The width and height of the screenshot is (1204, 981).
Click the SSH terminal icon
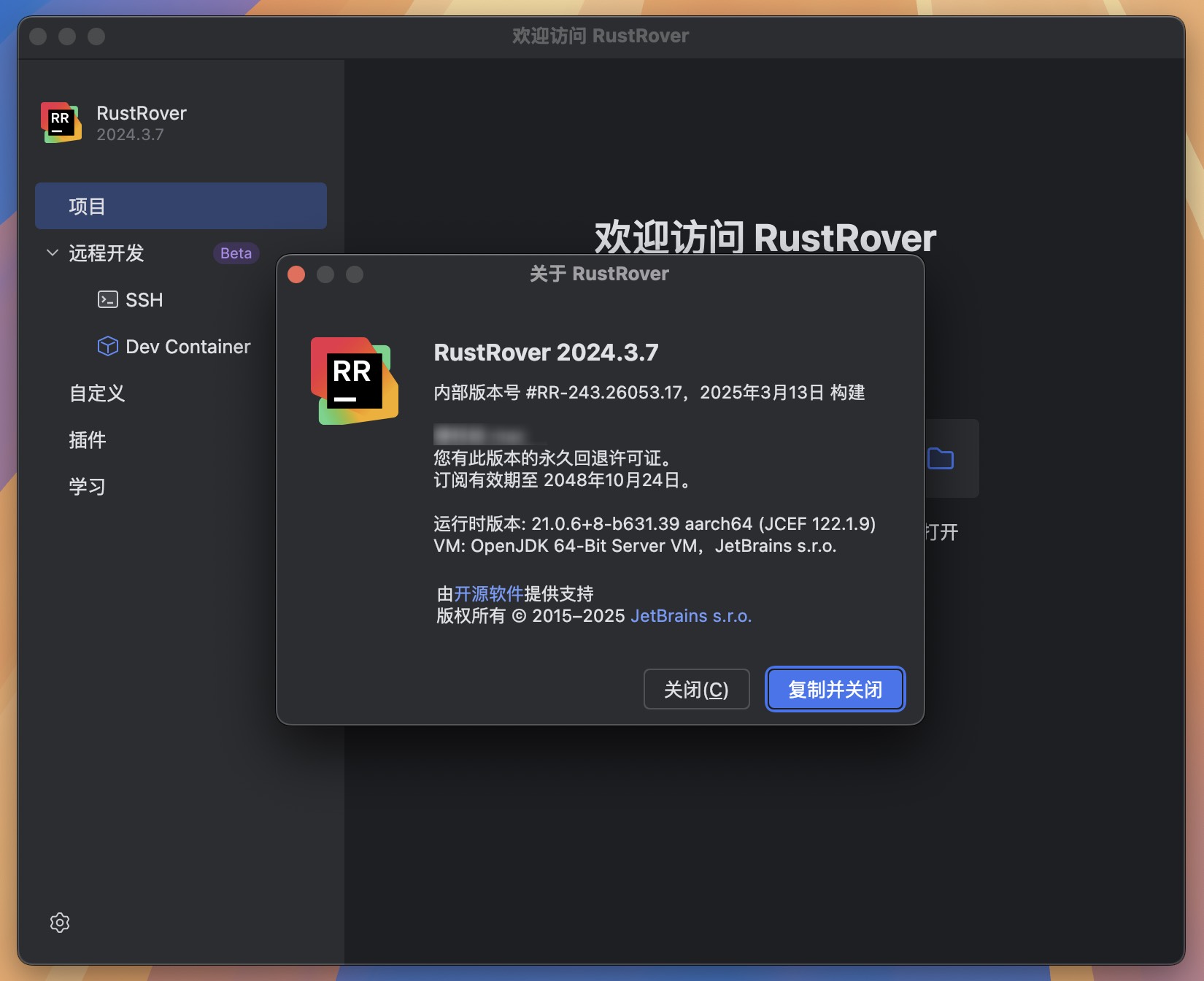point(107,299)
